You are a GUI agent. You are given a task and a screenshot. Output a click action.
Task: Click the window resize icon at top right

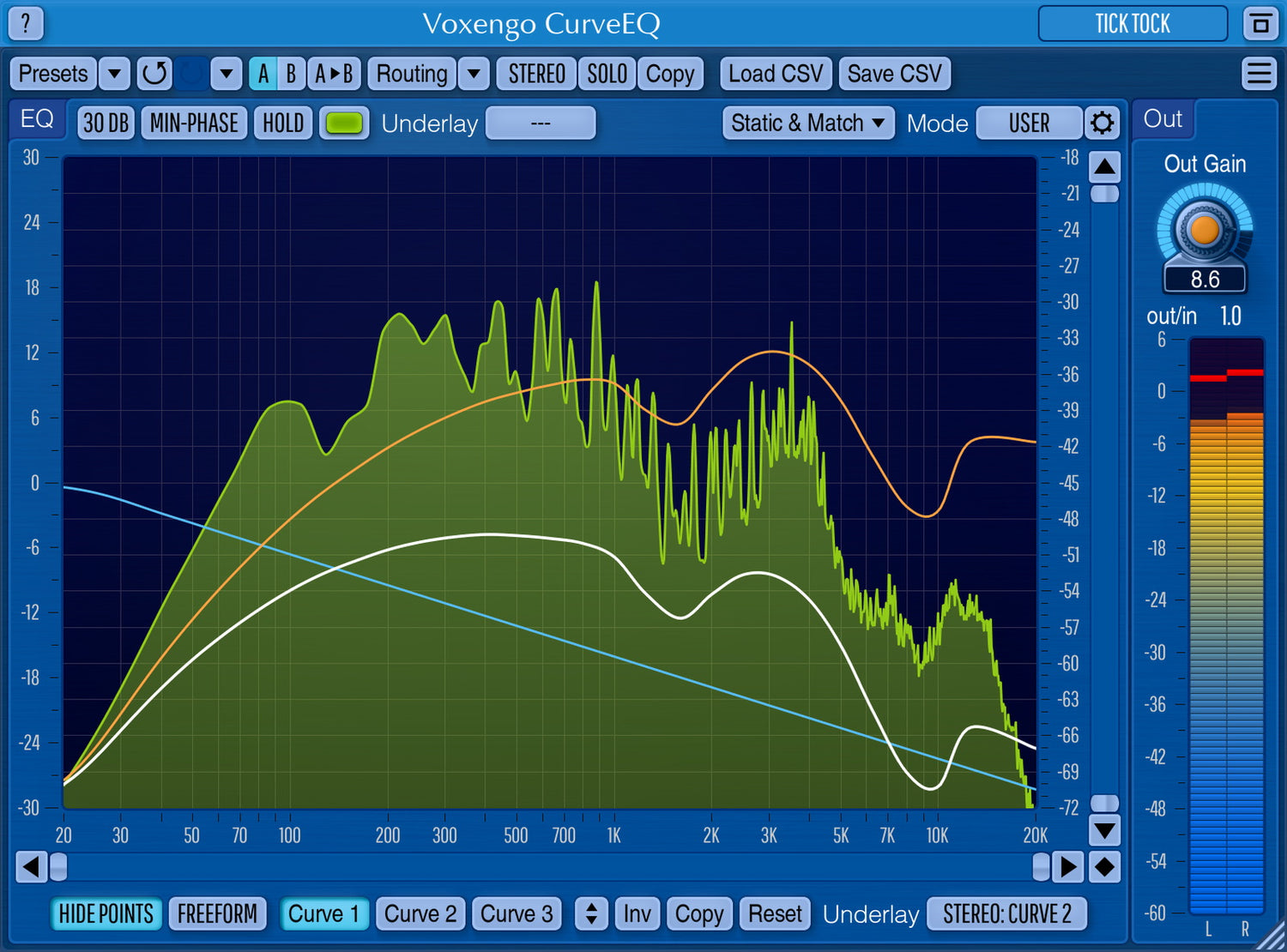tap(1260, 24)
